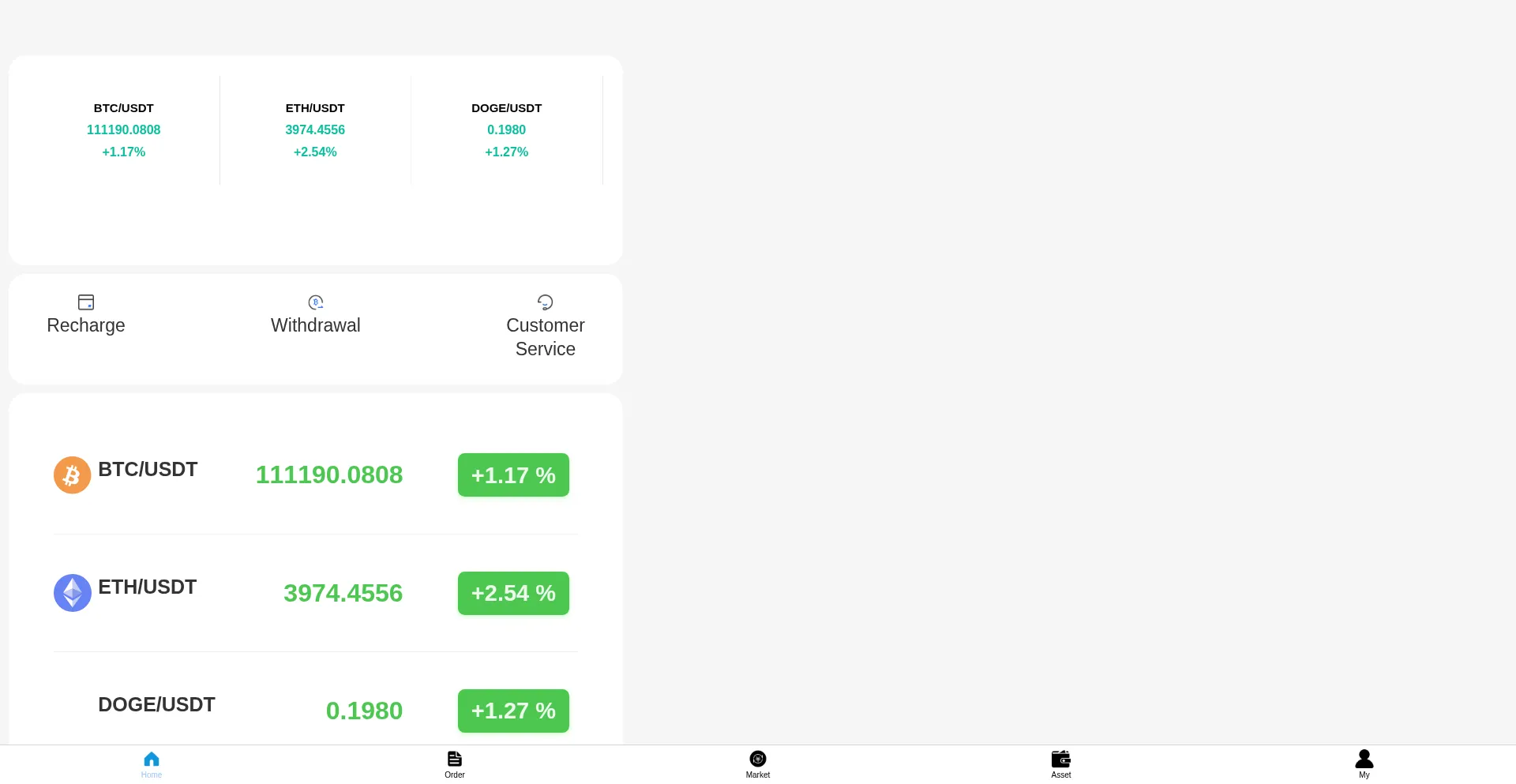
Task: Click the +1.17 % green badge
Action: pyautogui.click(x=513, y=475)
